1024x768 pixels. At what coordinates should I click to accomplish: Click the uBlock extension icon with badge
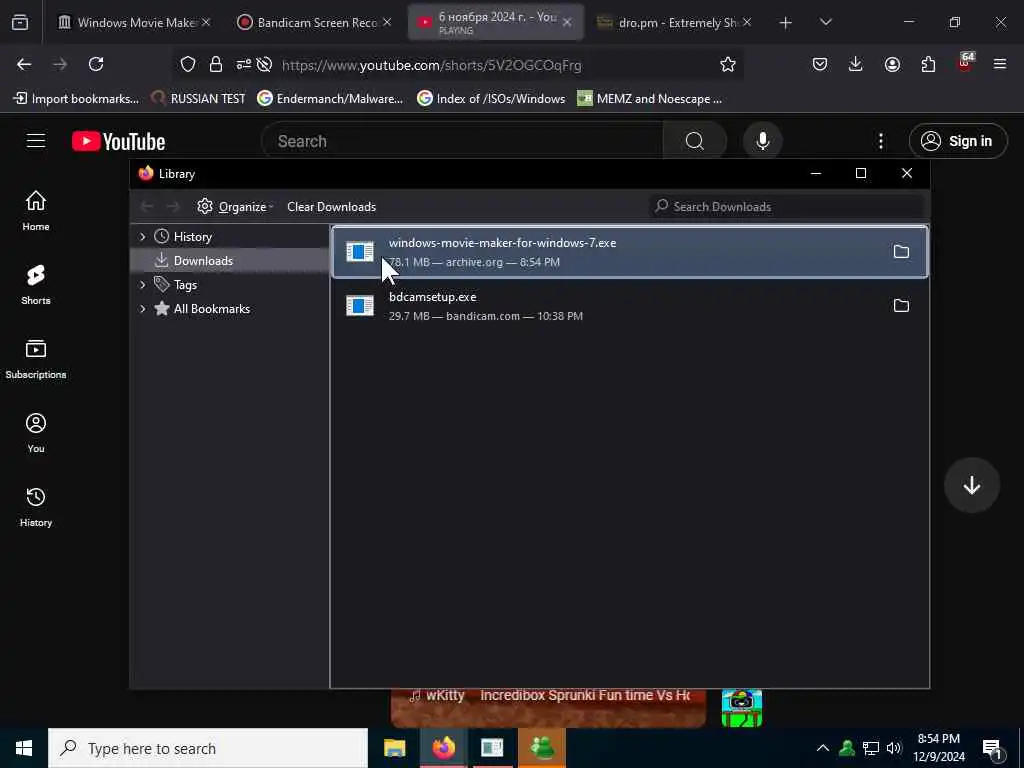[965, 63]
